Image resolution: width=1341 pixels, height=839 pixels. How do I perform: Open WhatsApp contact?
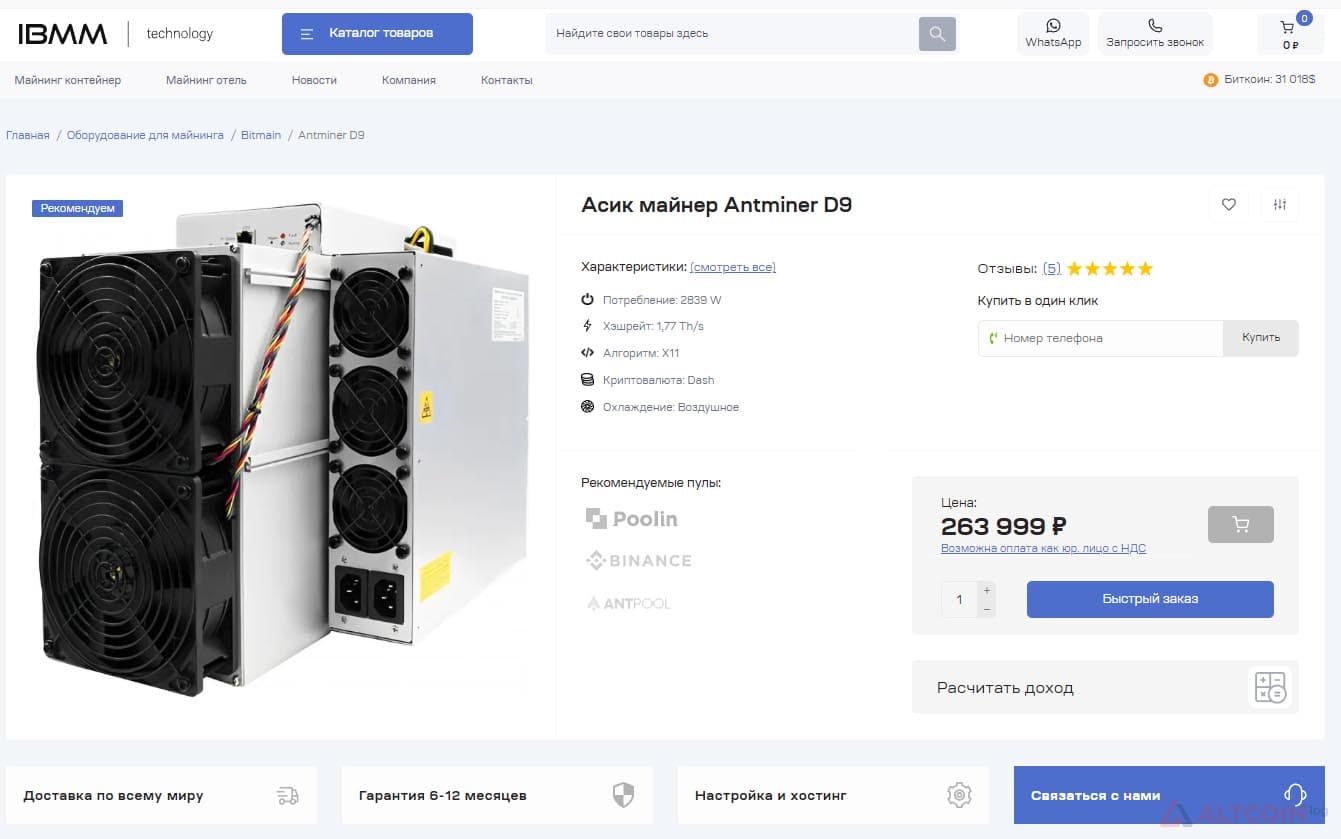pos(1053,34)
